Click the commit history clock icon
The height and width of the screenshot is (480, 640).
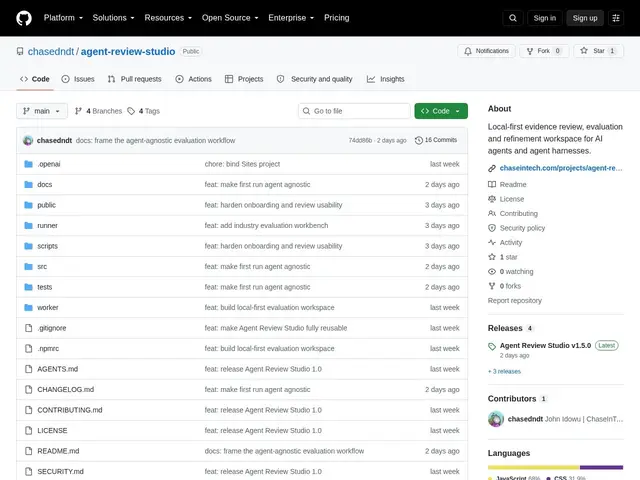click(x=419, y=140)
